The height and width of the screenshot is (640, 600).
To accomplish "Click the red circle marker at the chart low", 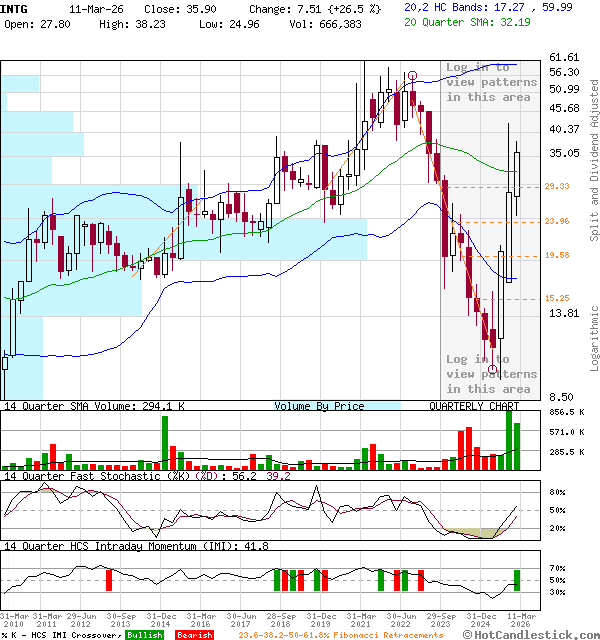I will pos(493,369).
